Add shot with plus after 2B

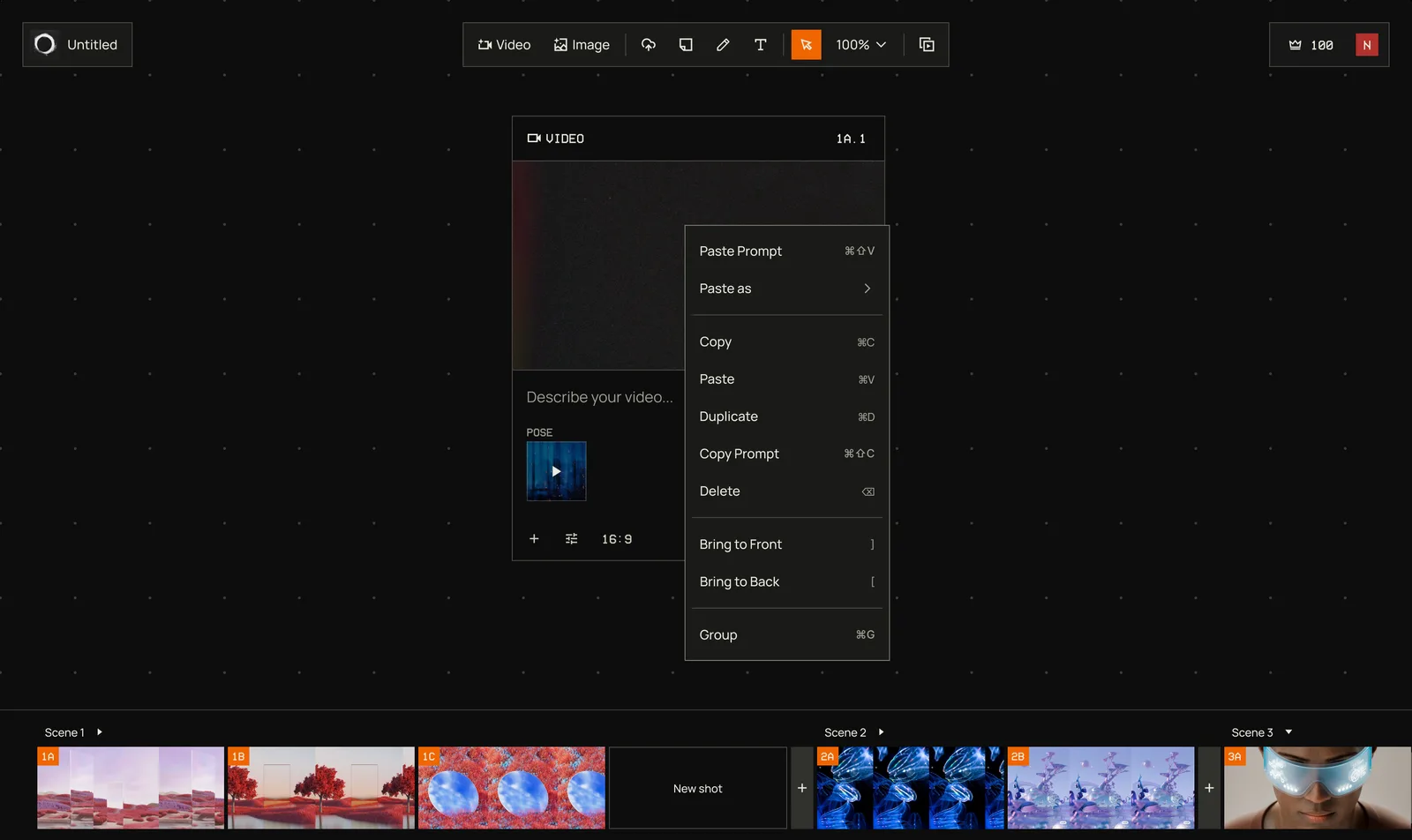(x=1209, y=788)
